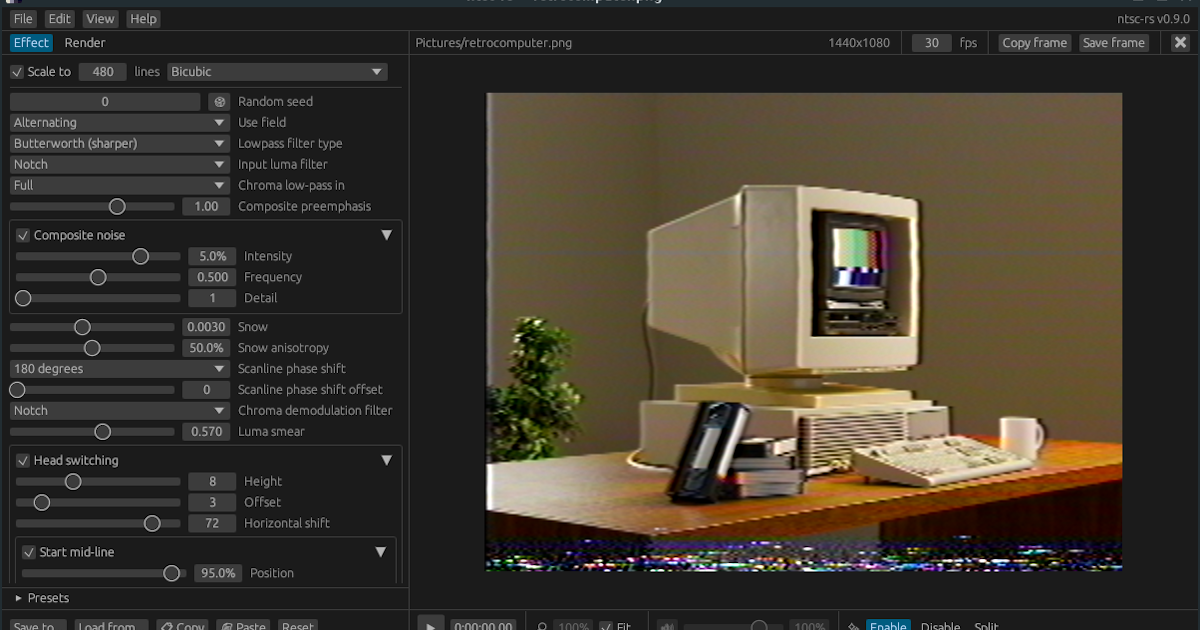
Task: Click the Head switching Offset slider handle
Action: point(41,502)
